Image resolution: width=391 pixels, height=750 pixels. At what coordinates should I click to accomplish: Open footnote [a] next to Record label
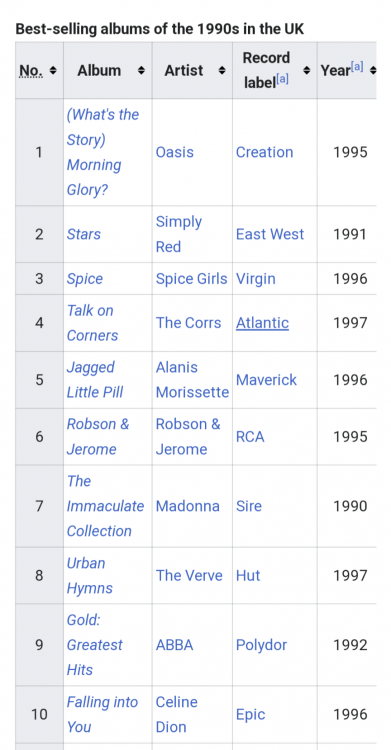[x=282, y=79]
